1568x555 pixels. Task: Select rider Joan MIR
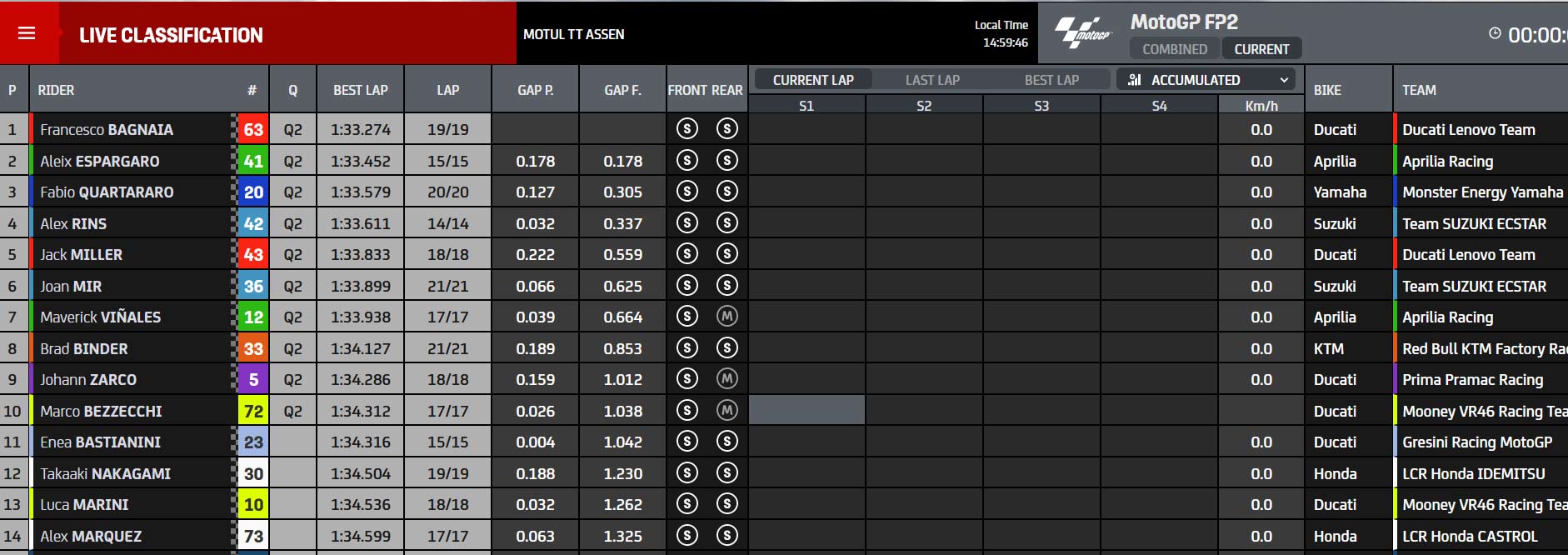71,286
